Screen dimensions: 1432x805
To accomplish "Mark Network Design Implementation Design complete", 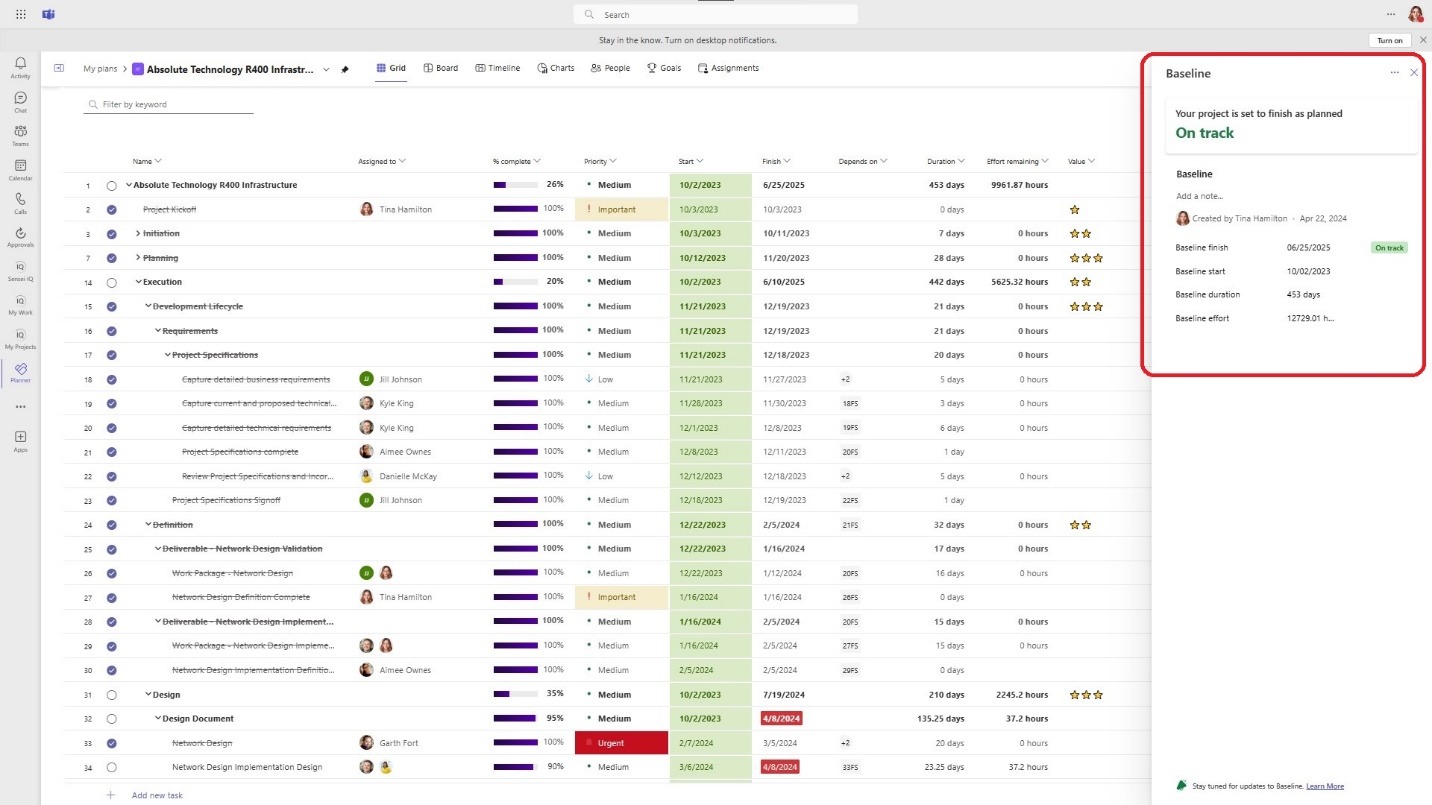I will point(112,767).
